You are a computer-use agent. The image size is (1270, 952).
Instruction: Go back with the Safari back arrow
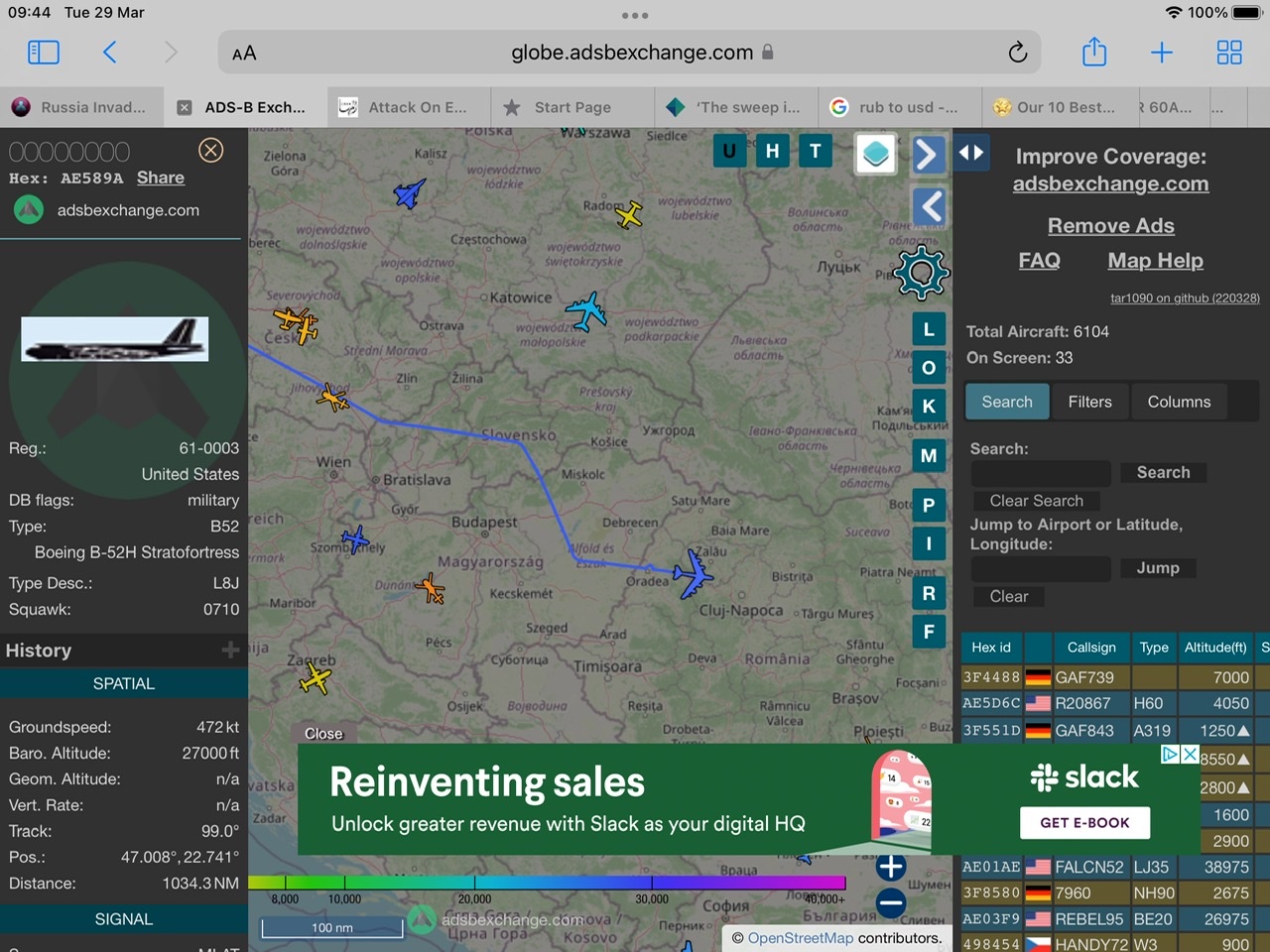point(110,53)
